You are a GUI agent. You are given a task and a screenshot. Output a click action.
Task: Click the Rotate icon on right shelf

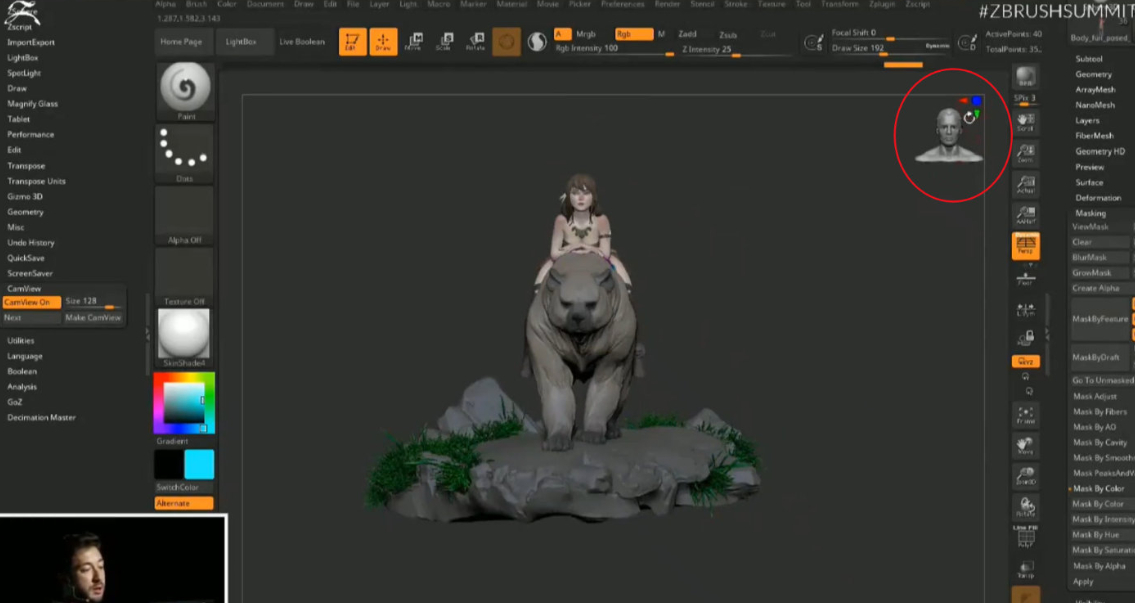[1025, 506]
